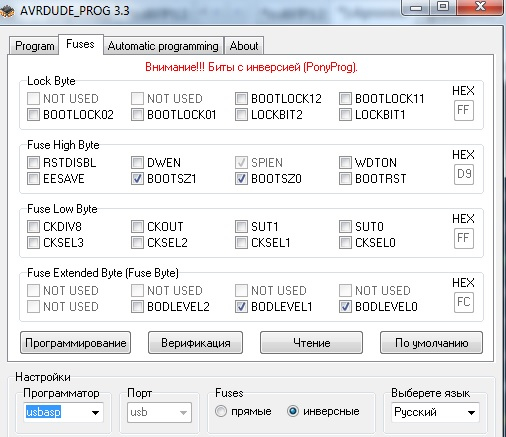Select the инверсные fuses radio button
The image size is (506, 437).
pyautogui.click(x=292, y=411)
